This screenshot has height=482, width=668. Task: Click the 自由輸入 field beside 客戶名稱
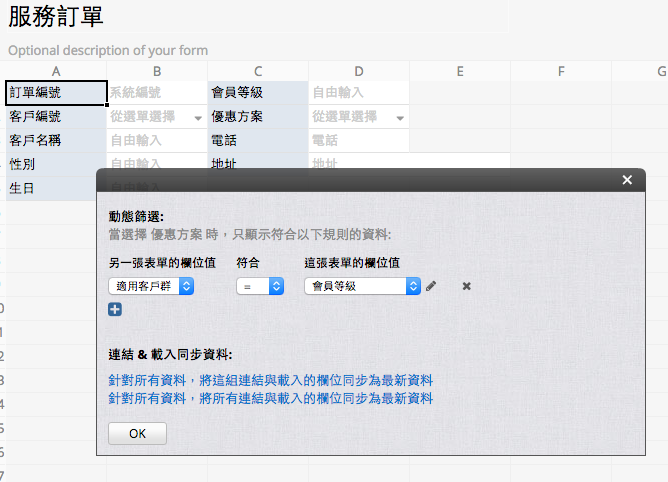click(x=157, y=141)
